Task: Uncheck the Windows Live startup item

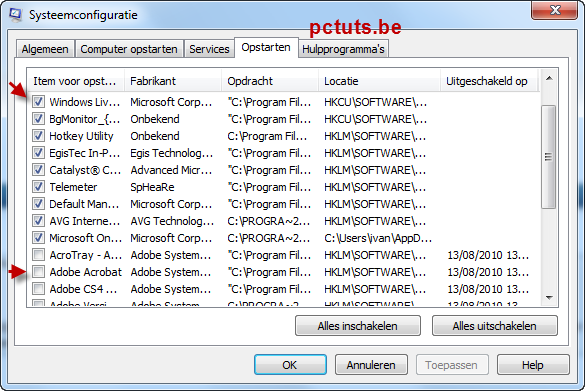Action: 38,101
